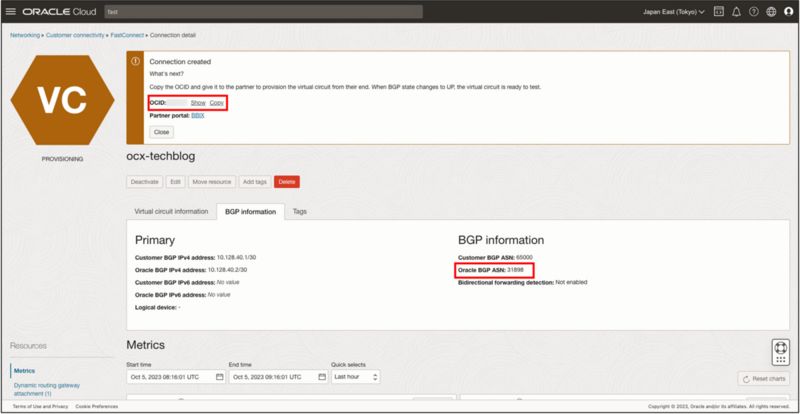This screenshot has width=800, height=414.
Task: Click the Oracle Cloud logo
Action: point(59,12)
